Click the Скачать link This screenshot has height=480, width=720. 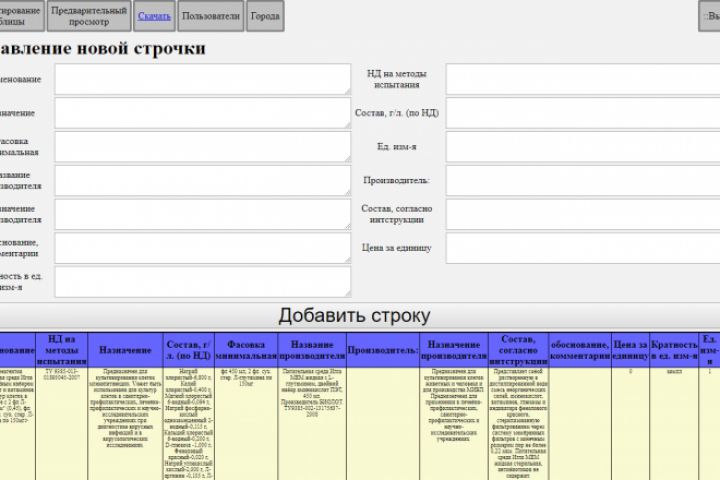click(x=154, y=16)
